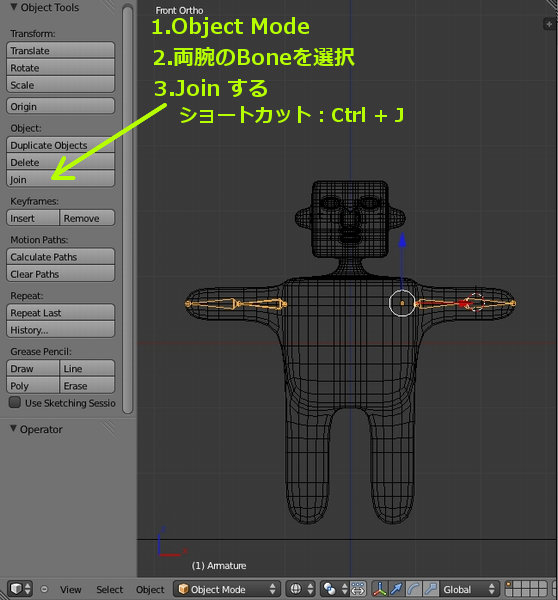Collapse the header menus with the small circle icon
Image resolution: width=558 pixels, height=600 pixels.
pyautogui.click(x=44, y=589)
